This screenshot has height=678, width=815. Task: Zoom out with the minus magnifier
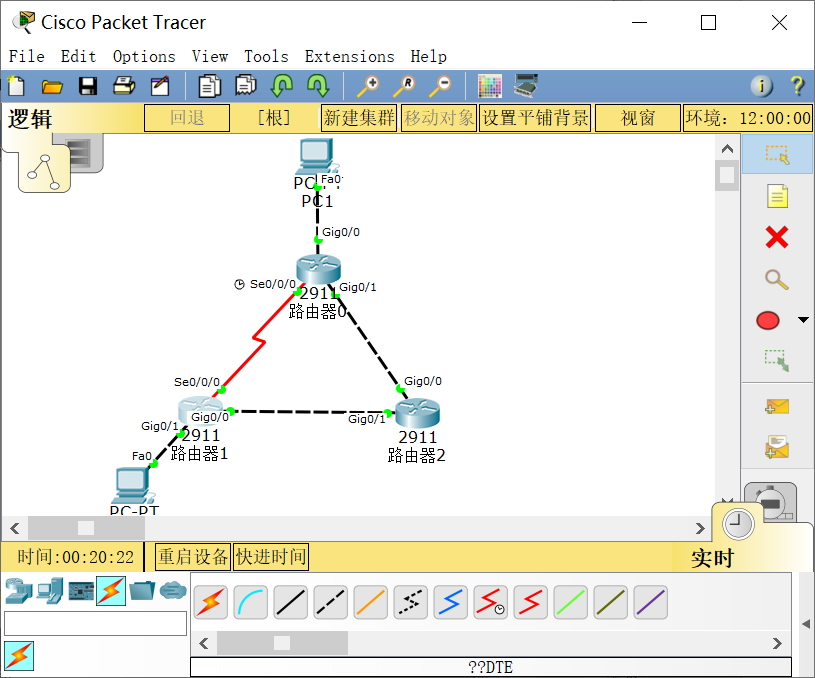coord(440,86)
